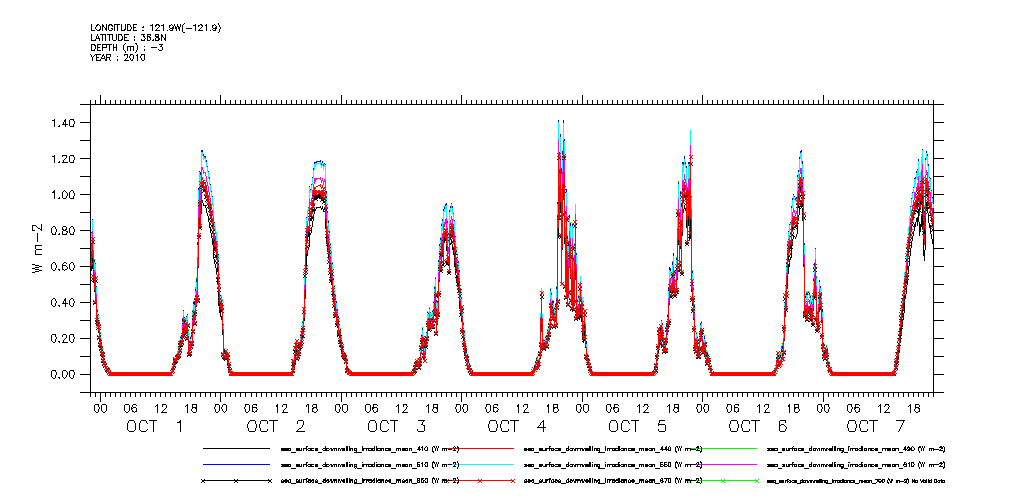The height and width of the screenshot is (504, 1009).
Task: Click the plain red legend line sample for 440
Action: pos(479,448)
